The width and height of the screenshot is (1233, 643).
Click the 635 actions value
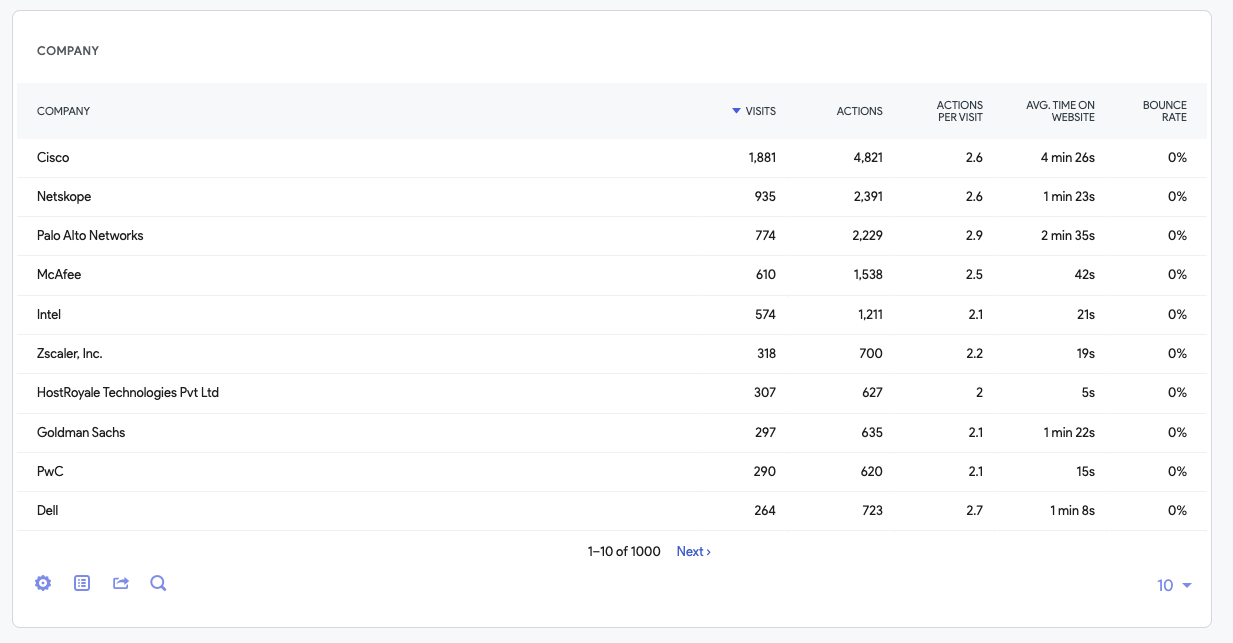click(872, 433)
